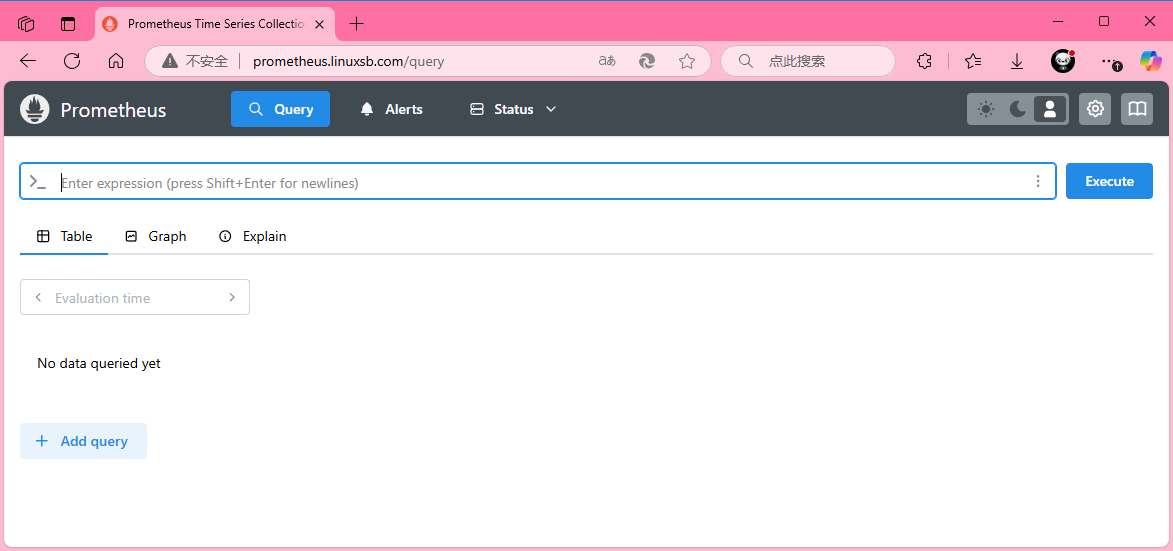Open workspaces icon in title bar

pyautogui.click(x=26, y=23)
